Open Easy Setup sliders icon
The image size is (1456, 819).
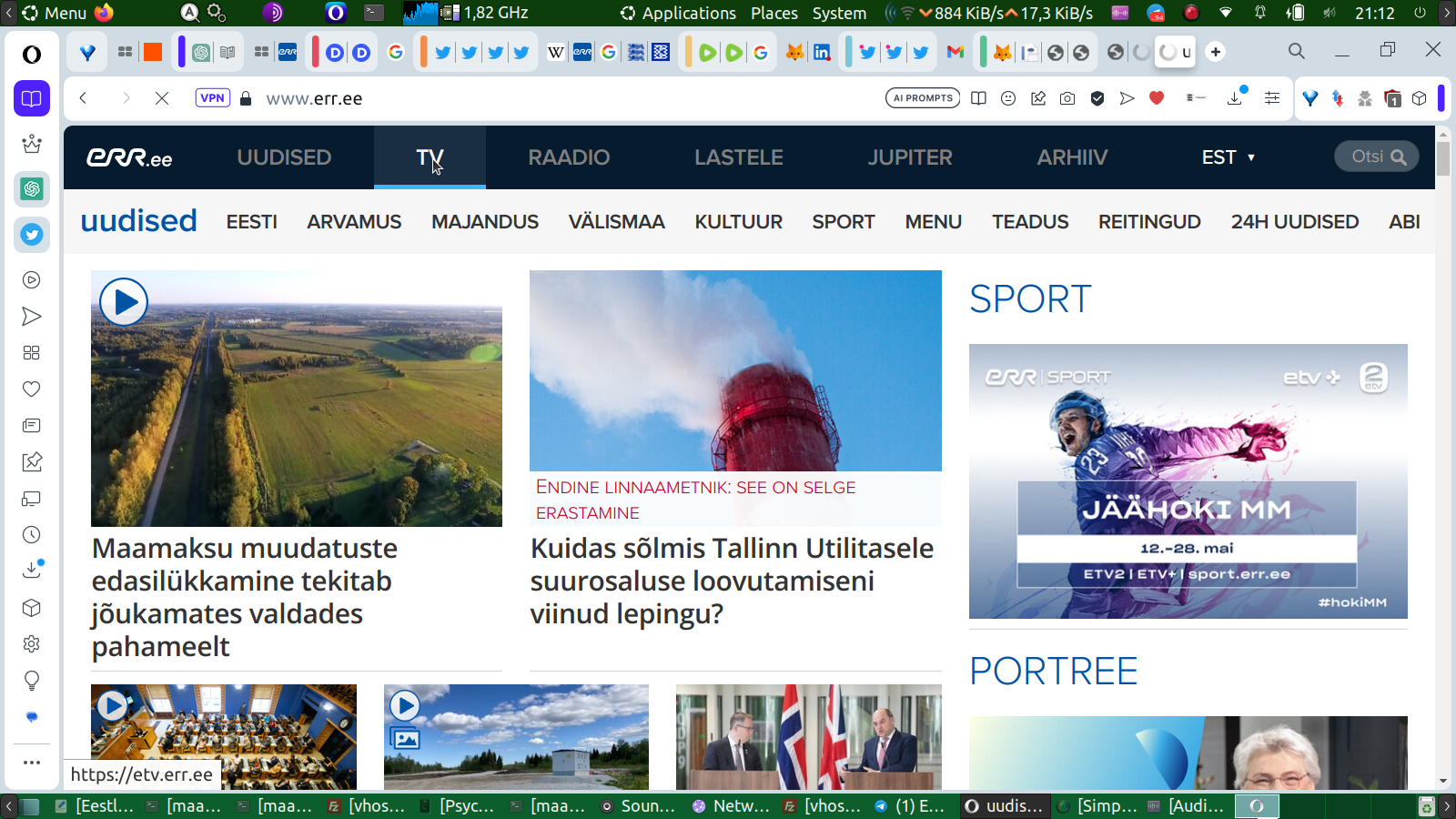point(1272,98)
